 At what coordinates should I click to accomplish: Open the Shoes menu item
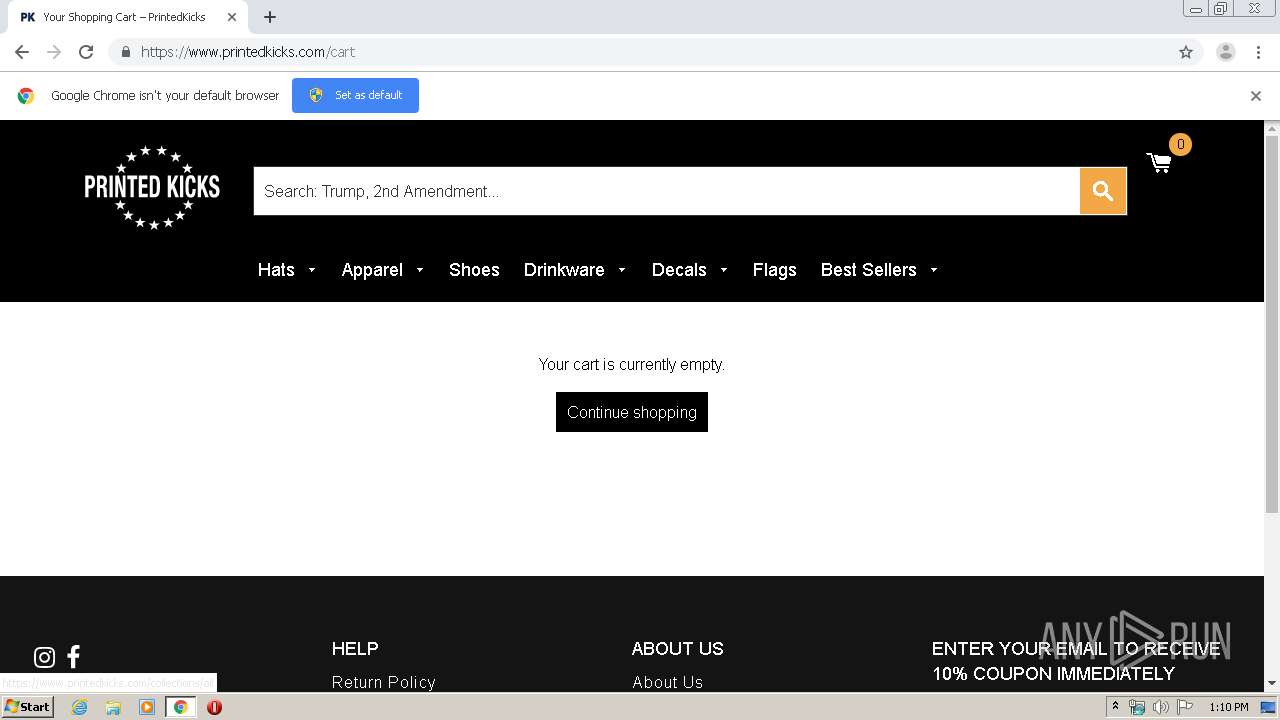pos(474,270)
